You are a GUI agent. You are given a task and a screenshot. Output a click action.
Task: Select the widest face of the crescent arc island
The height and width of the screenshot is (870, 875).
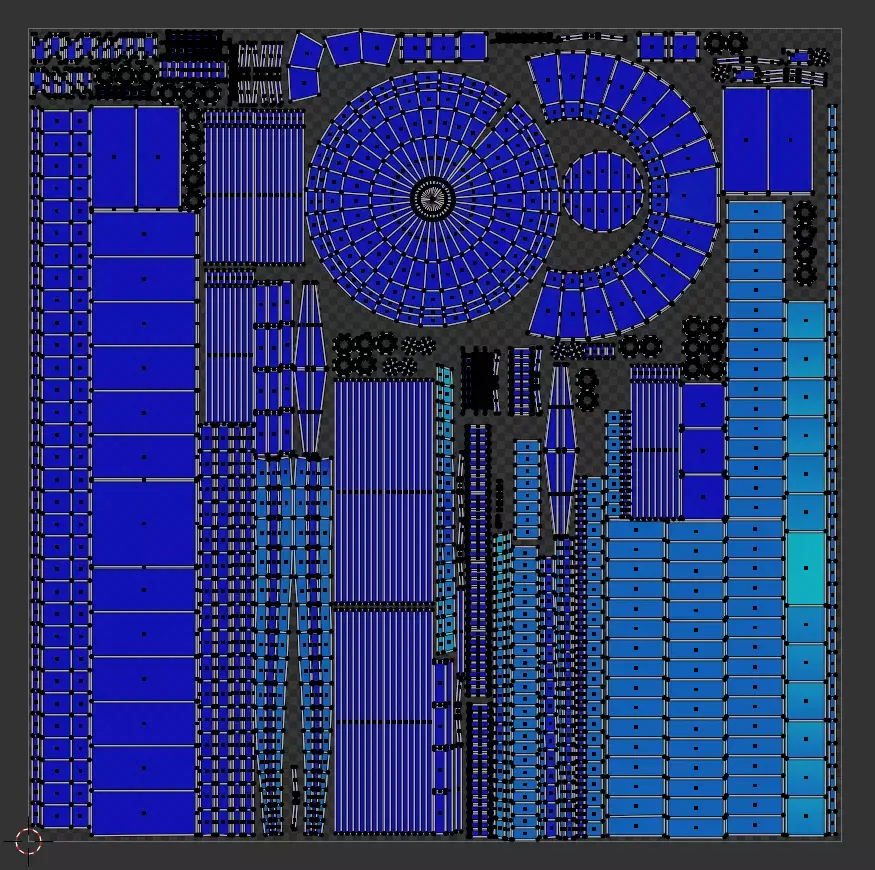(x=693, y=196)
